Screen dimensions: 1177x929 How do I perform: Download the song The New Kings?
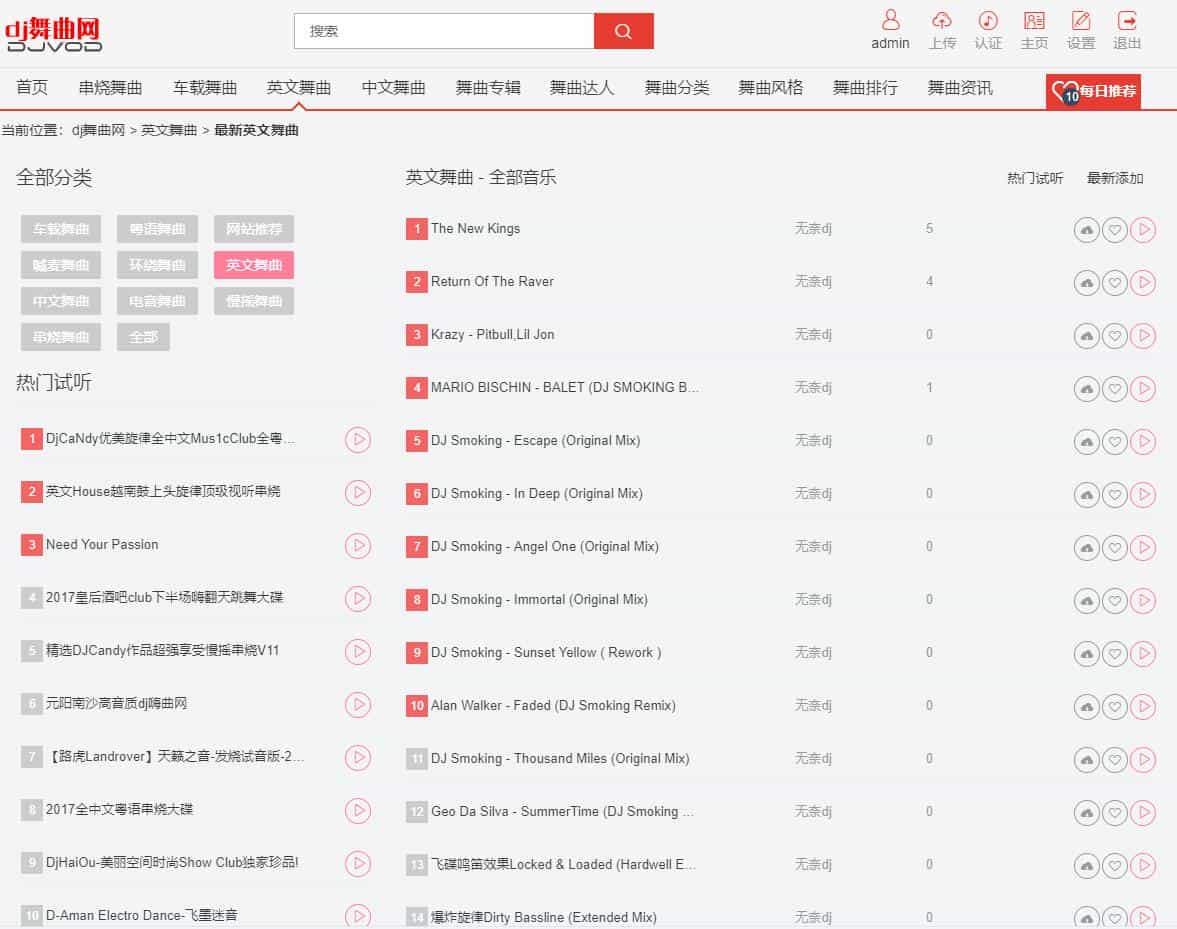1086,230
